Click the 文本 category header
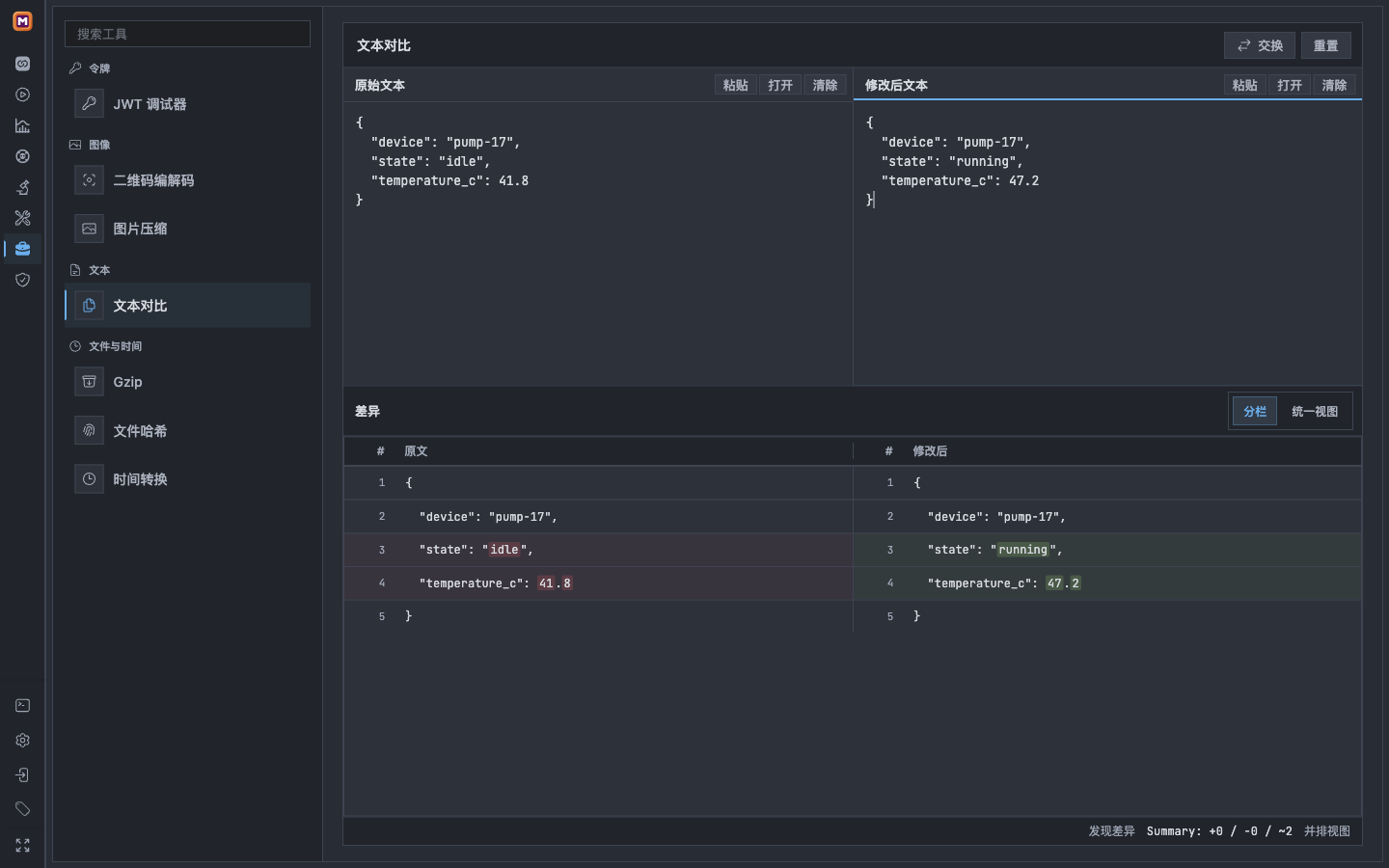 90,270
